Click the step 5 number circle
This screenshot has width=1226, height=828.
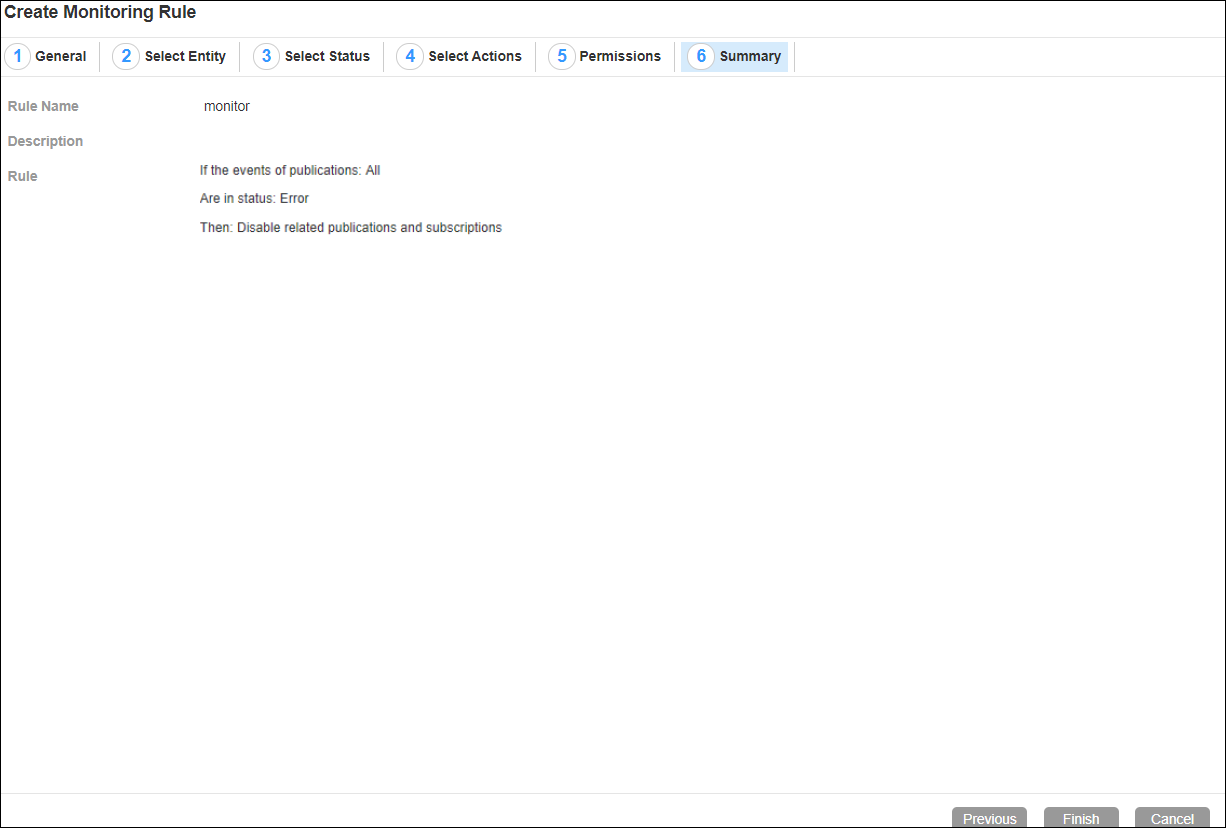(562, 57)
